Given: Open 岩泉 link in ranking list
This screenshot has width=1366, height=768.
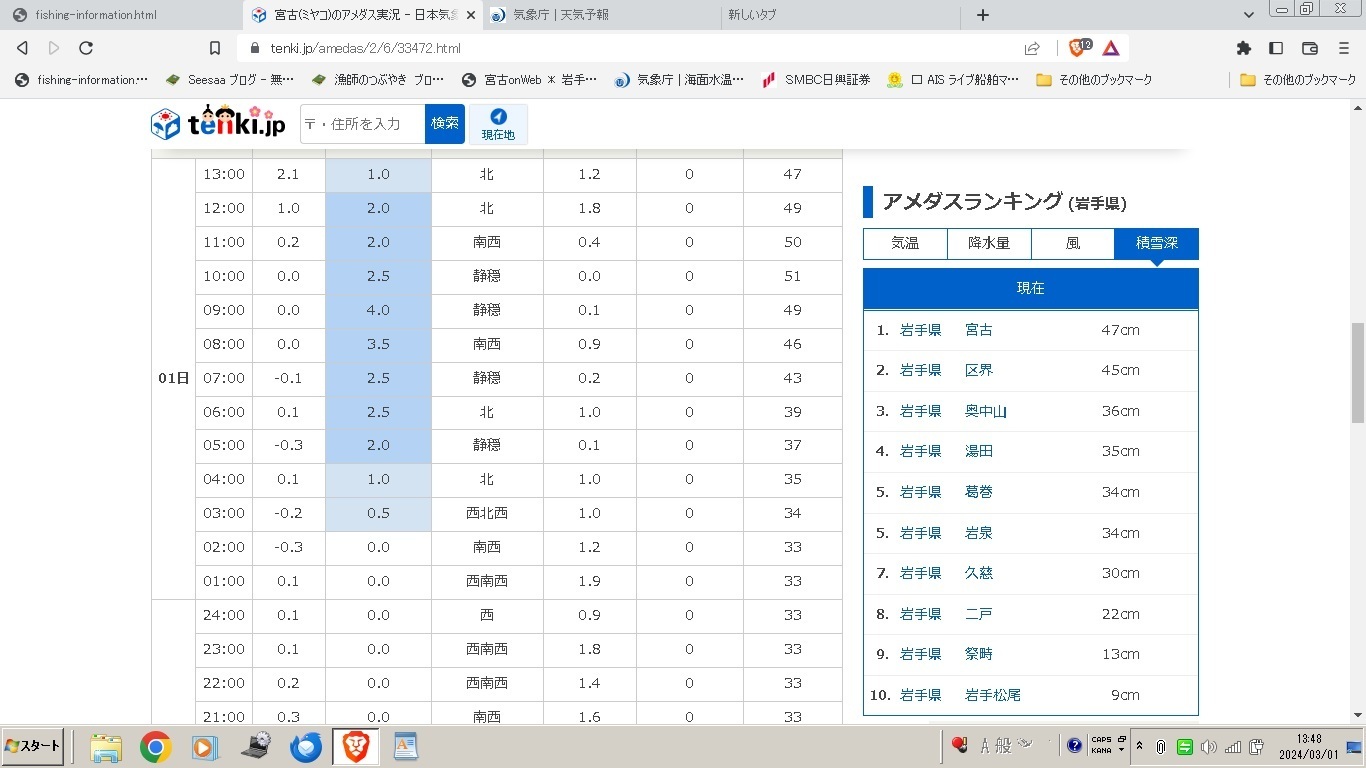Looking at the screenshot, I should click(979, 533).
